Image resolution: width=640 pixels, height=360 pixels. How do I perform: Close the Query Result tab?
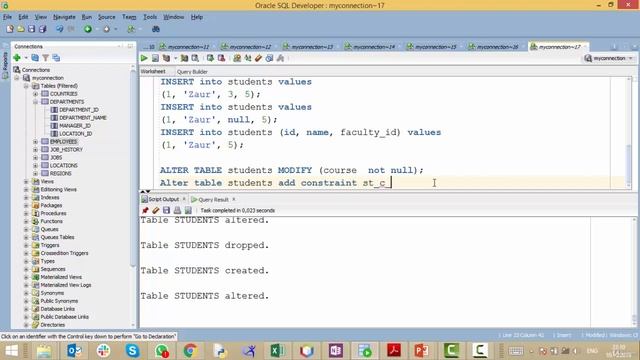click(x=234, y=199)
